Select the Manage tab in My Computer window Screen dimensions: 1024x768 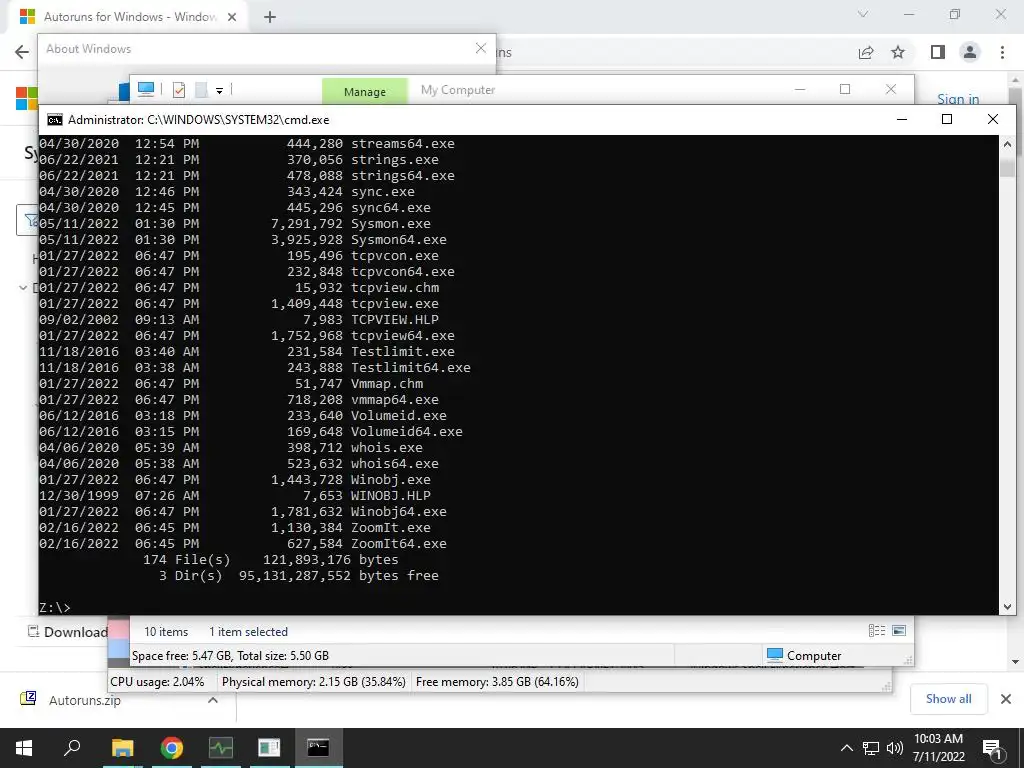pos(364,91)
